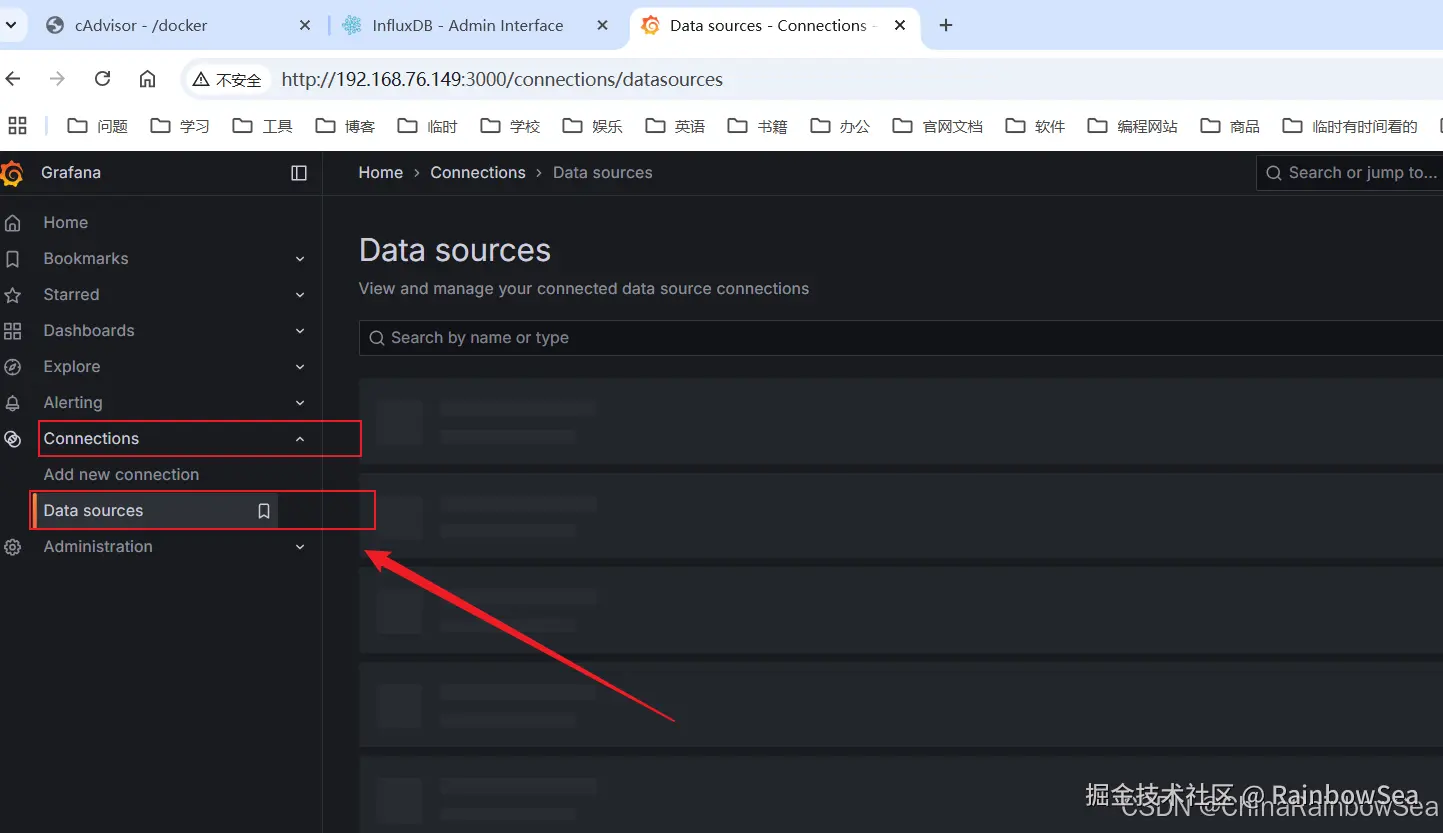The image size is (1443, 833).
Task: Open the 官网文档 bookmark folder
Action: (x=938, y=126)
